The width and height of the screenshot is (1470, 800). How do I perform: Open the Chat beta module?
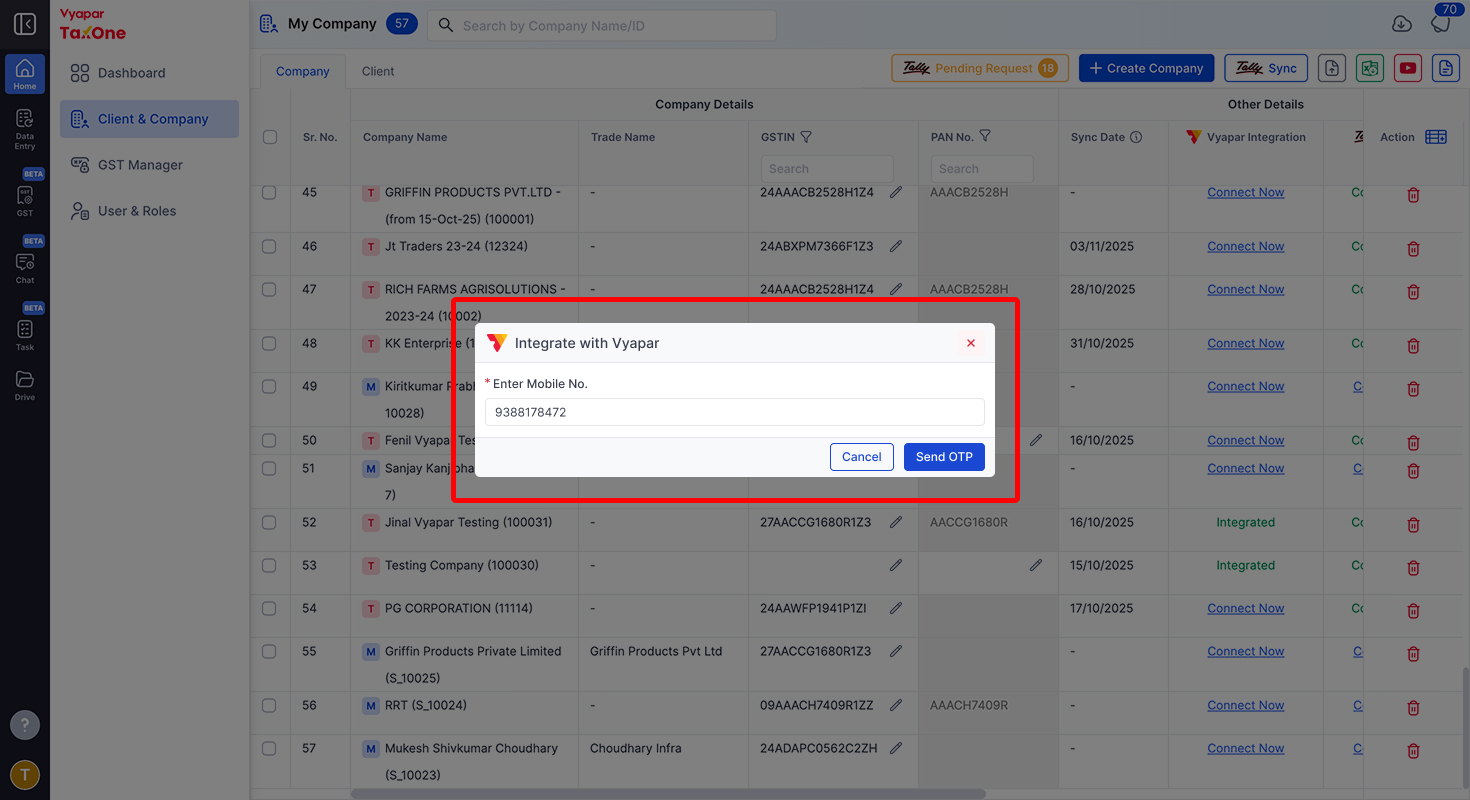tap(25, 266)
